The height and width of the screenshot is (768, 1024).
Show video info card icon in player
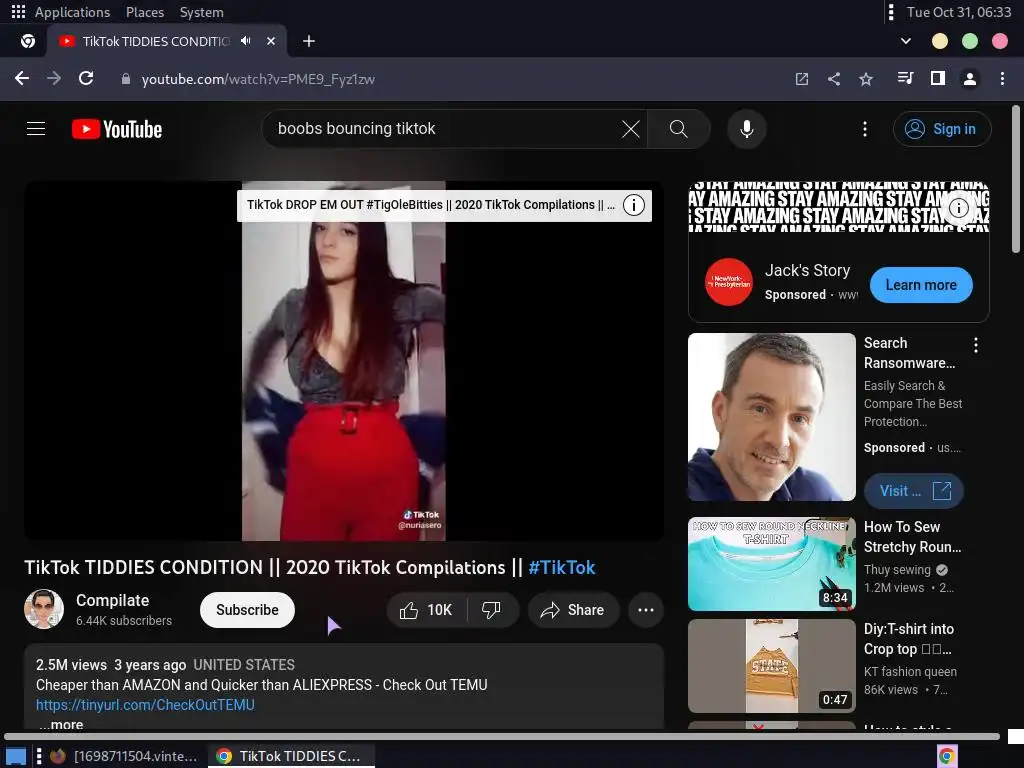coord(633,205)
